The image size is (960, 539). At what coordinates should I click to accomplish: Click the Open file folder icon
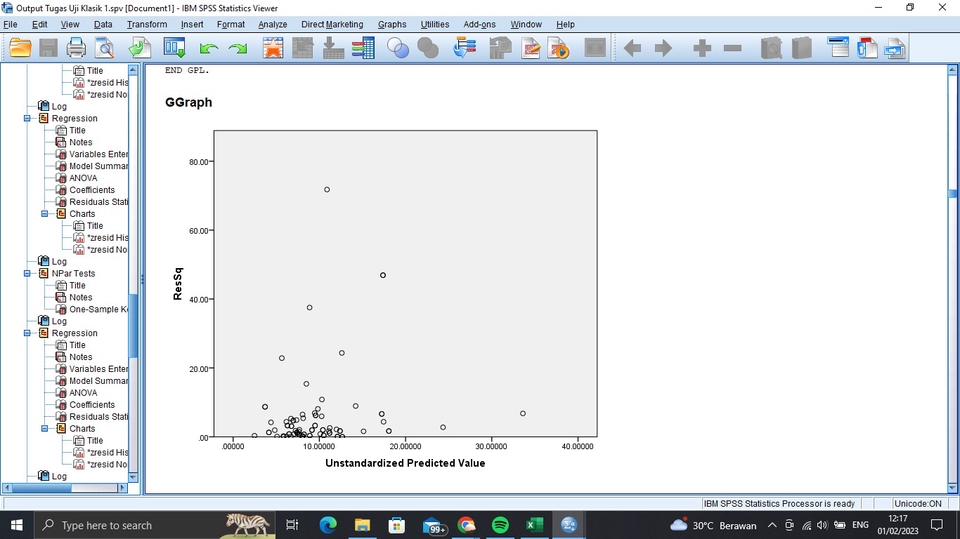[x=20, y=48]
